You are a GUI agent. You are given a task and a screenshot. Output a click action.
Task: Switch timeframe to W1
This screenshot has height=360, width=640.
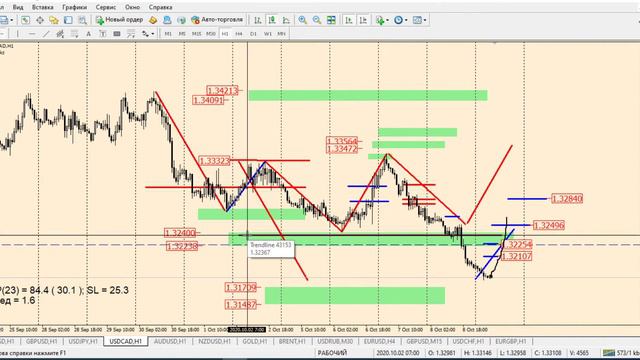tap(267, 34)
